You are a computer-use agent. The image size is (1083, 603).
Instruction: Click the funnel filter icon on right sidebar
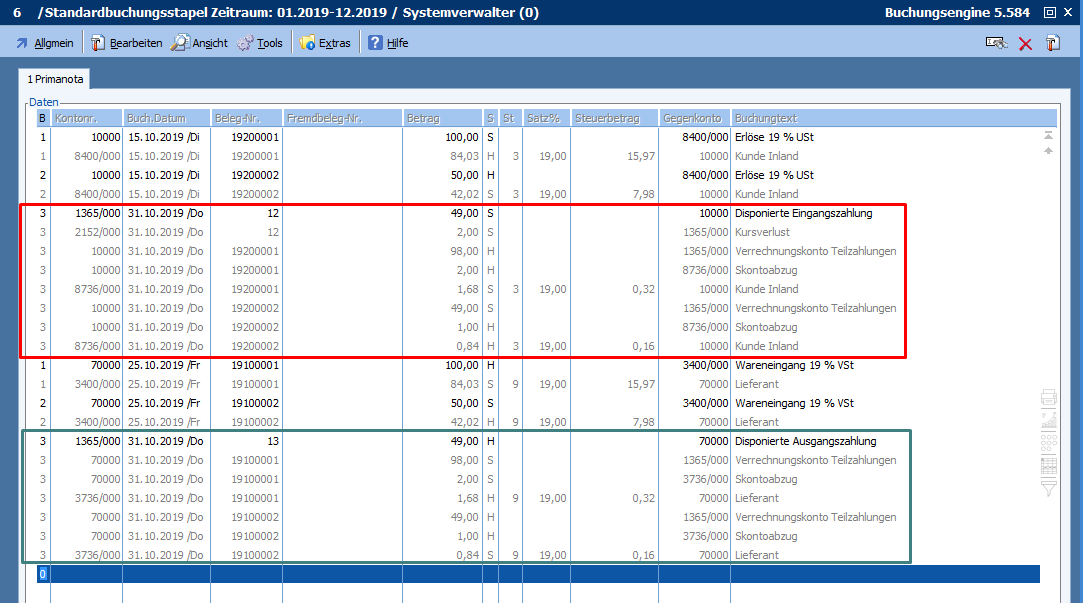pos(1049,488)
